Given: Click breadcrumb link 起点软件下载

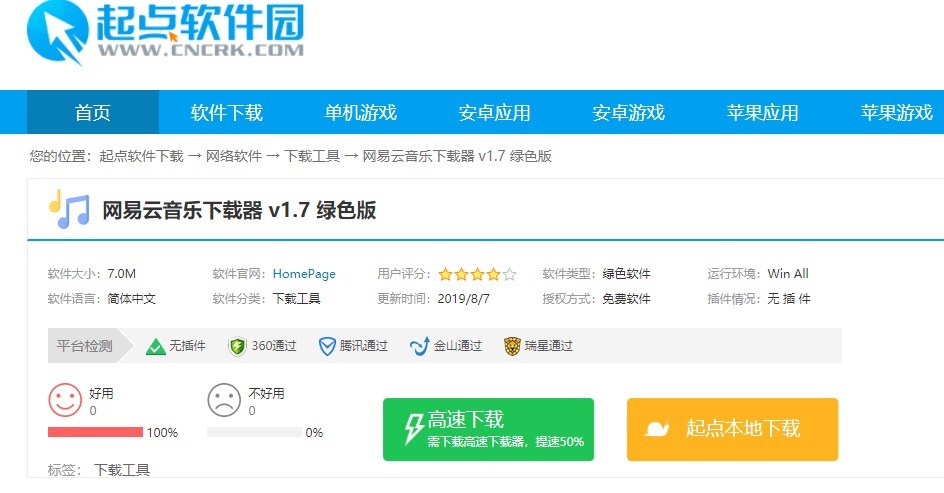Looking at the screenshot, I should point(141,157).
